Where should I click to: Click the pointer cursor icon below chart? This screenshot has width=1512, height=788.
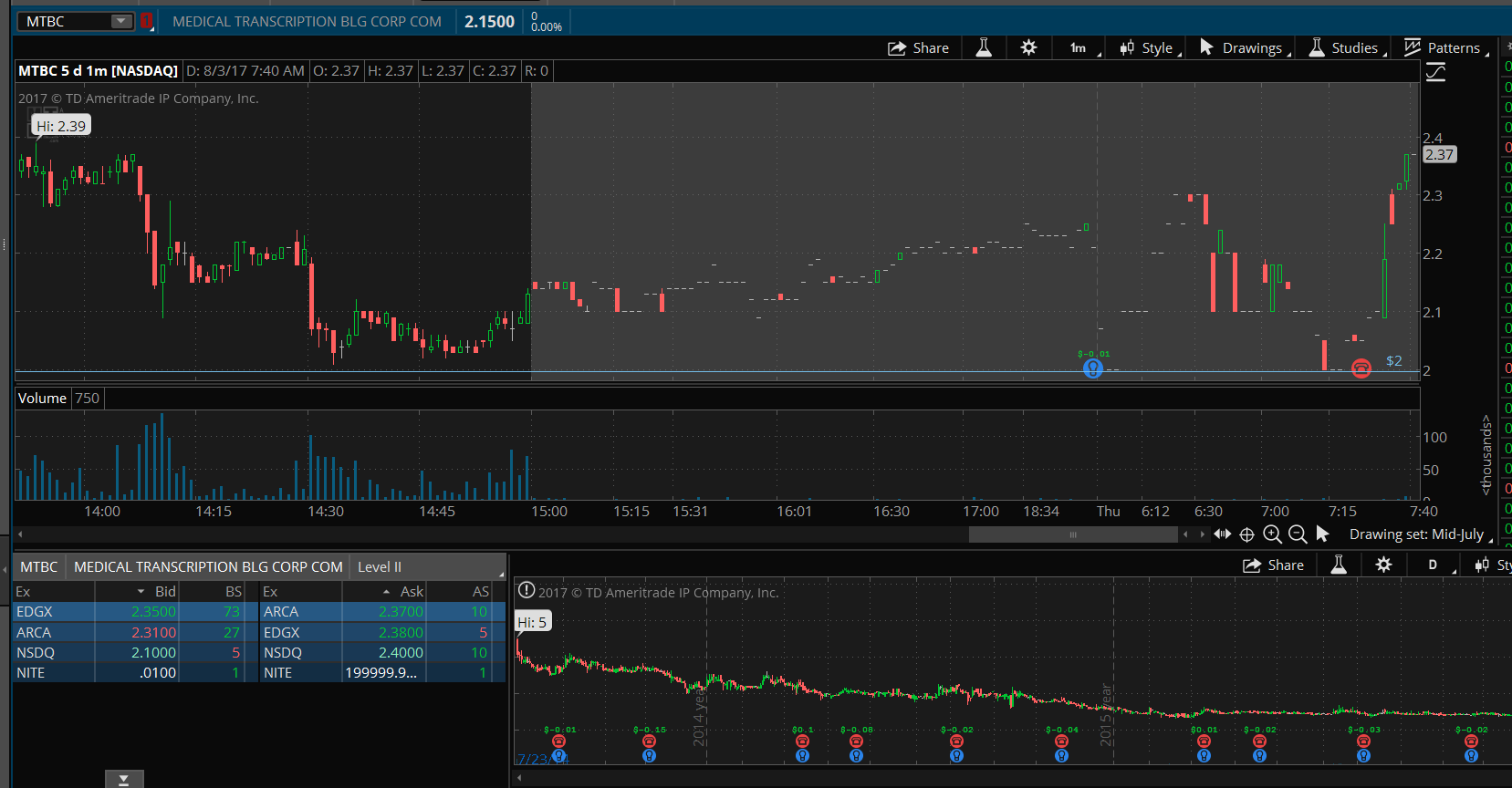click(x=1323, y=534)
